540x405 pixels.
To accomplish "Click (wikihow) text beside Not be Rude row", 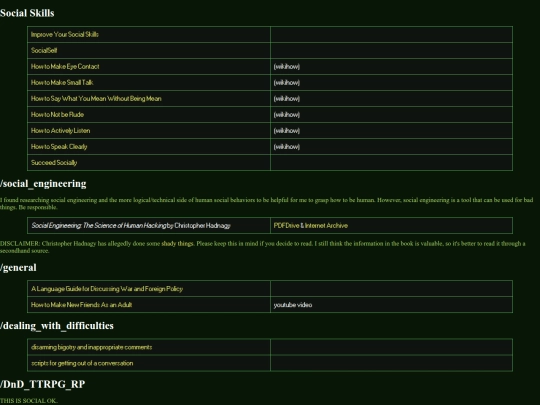I will tap(287, 114).
